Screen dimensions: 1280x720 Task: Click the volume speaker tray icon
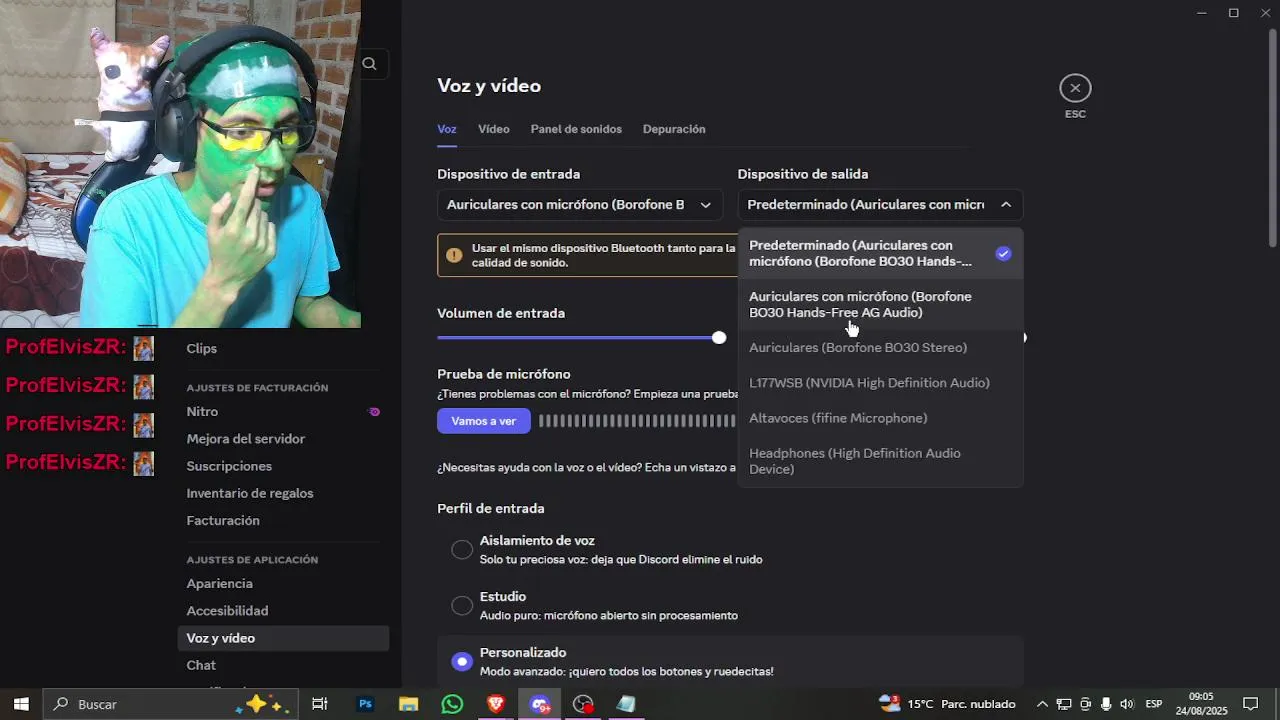click(1127, 704)
